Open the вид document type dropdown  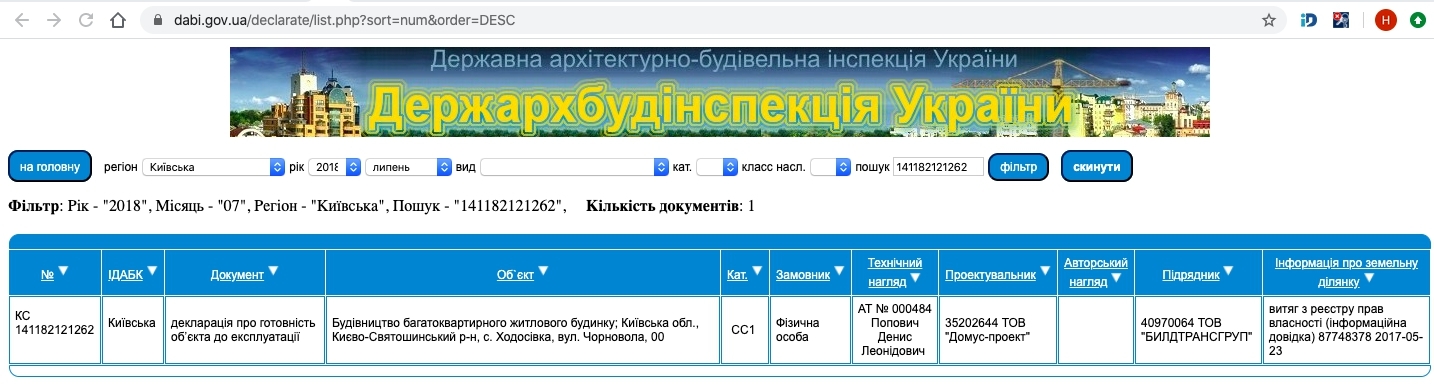pyautogui.click(x=574, y=167)
